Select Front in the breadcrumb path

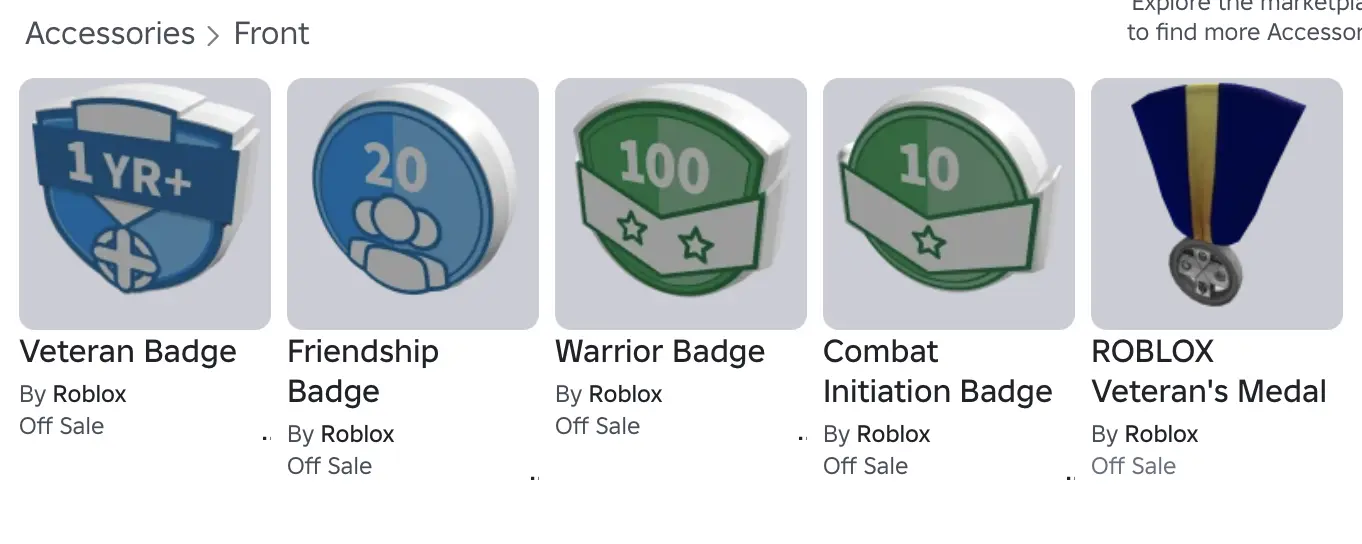271,34
